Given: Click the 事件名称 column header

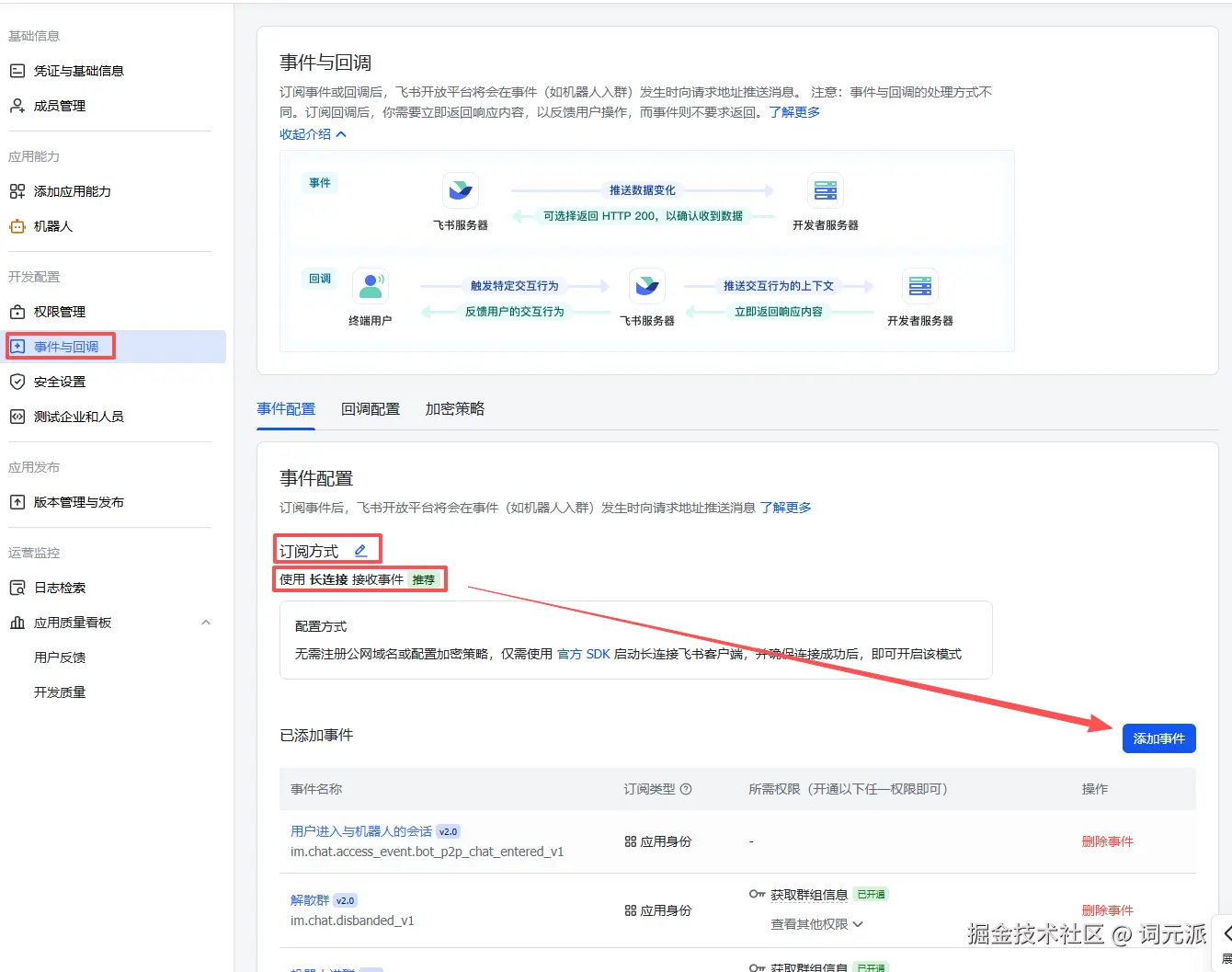Looking at the screenshot, I should (316, 789).
